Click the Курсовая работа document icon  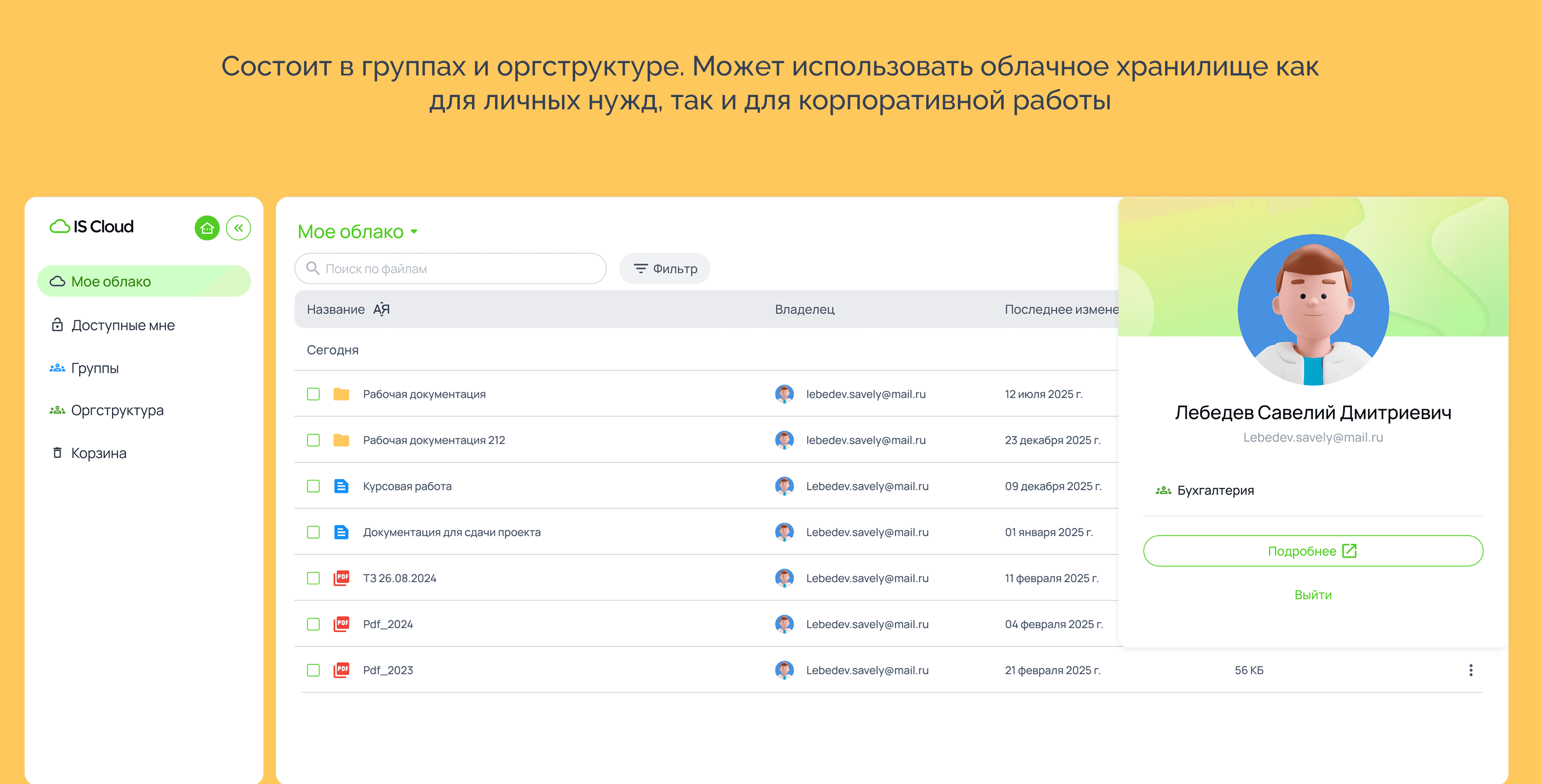pos(341,486)
